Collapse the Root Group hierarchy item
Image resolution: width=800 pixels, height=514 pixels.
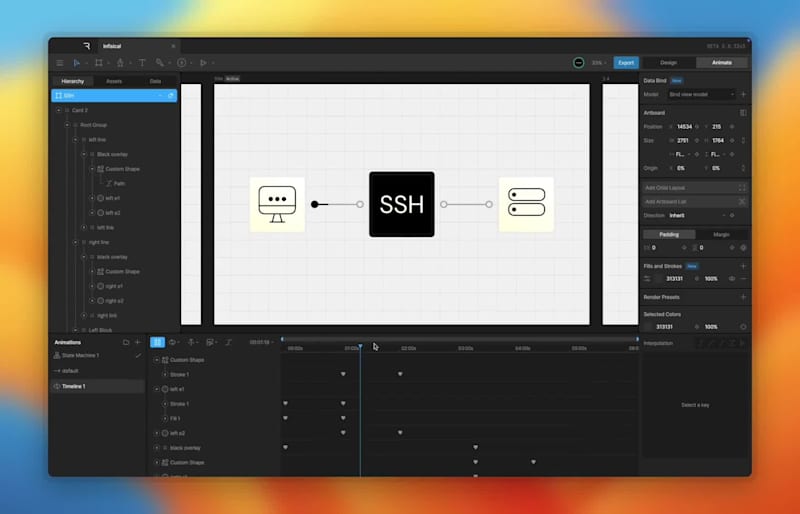pyautogui.click(x=67, y=125)
